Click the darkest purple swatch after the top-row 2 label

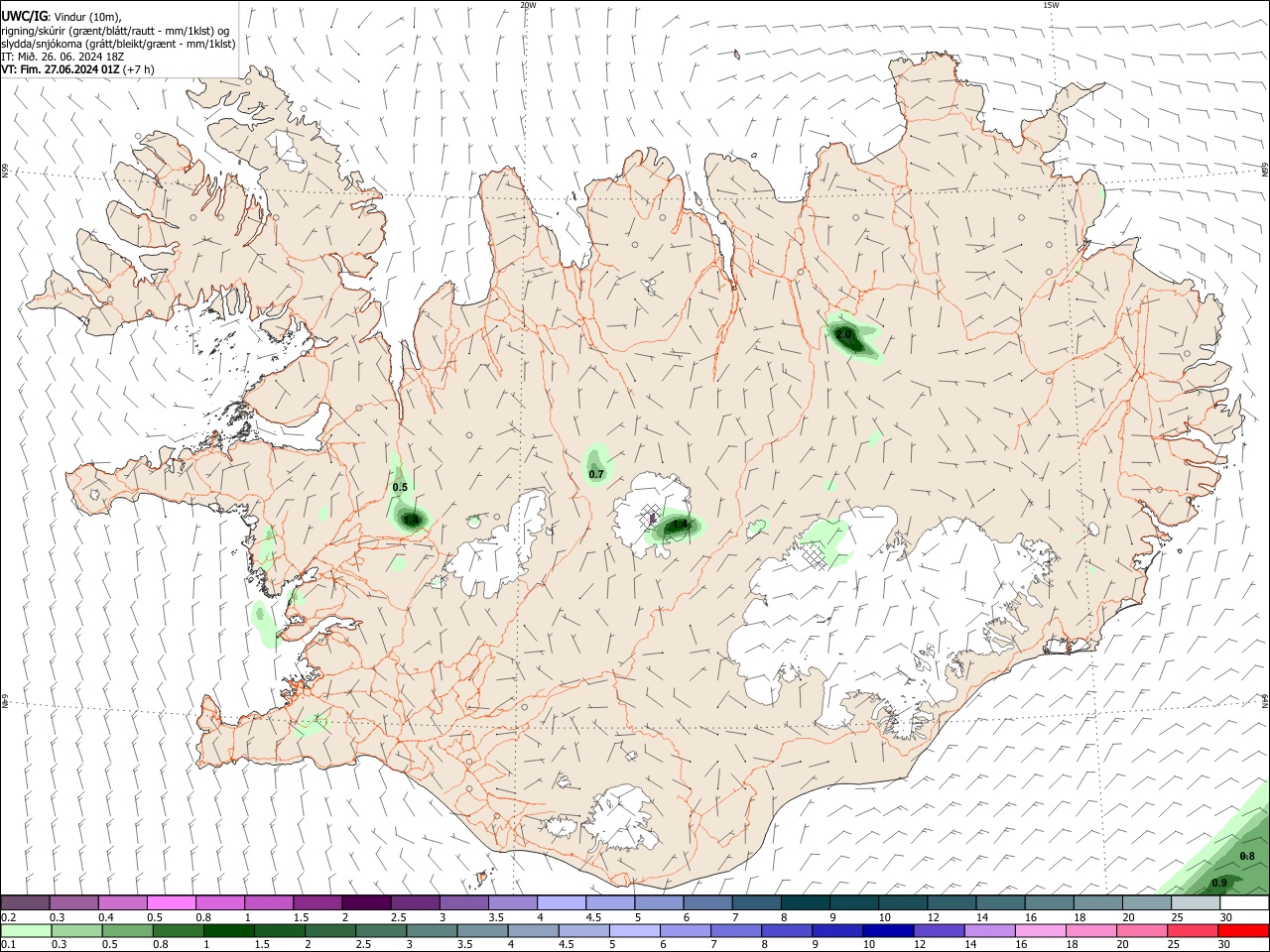[365, 902]
